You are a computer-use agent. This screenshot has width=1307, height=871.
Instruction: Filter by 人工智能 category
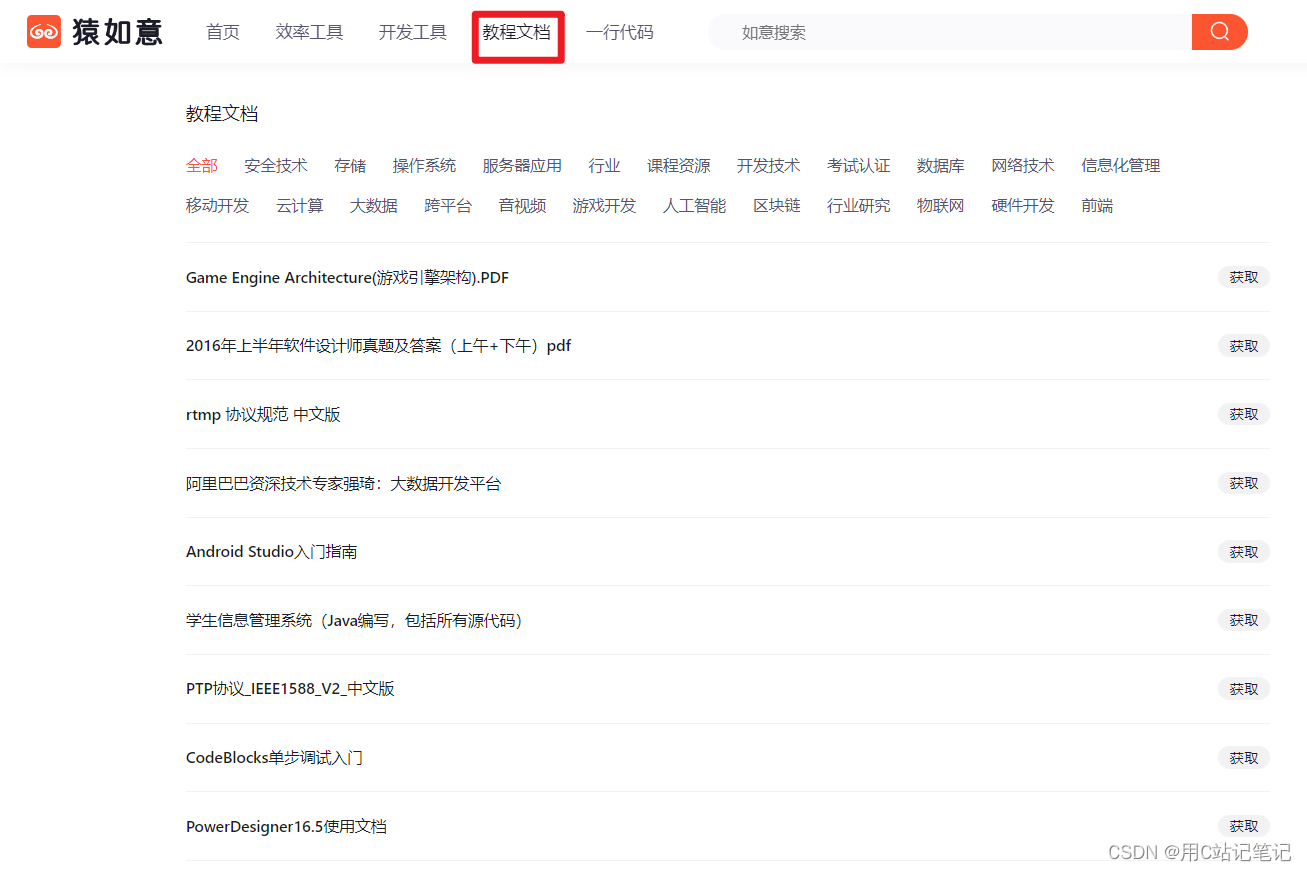coord(695,206)
